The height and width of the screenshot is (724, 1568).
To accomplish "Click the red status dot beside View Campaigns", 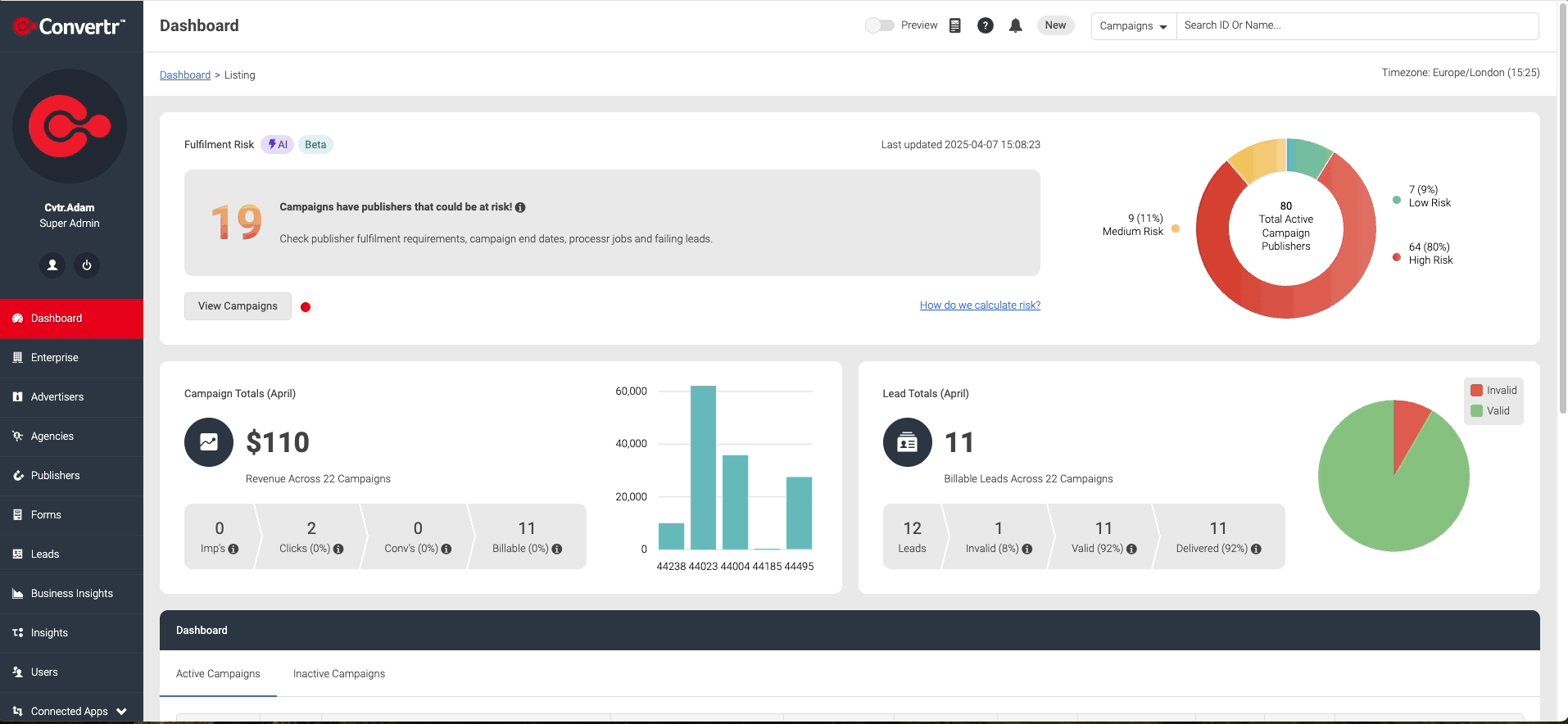I will click(306, 307).
